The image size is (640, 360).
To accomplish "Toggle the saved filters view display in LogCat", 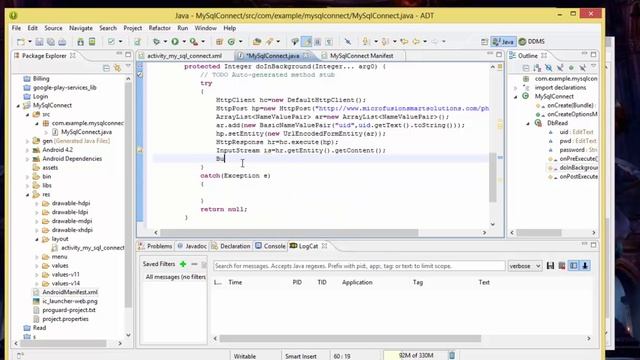I will click(573, 266).
